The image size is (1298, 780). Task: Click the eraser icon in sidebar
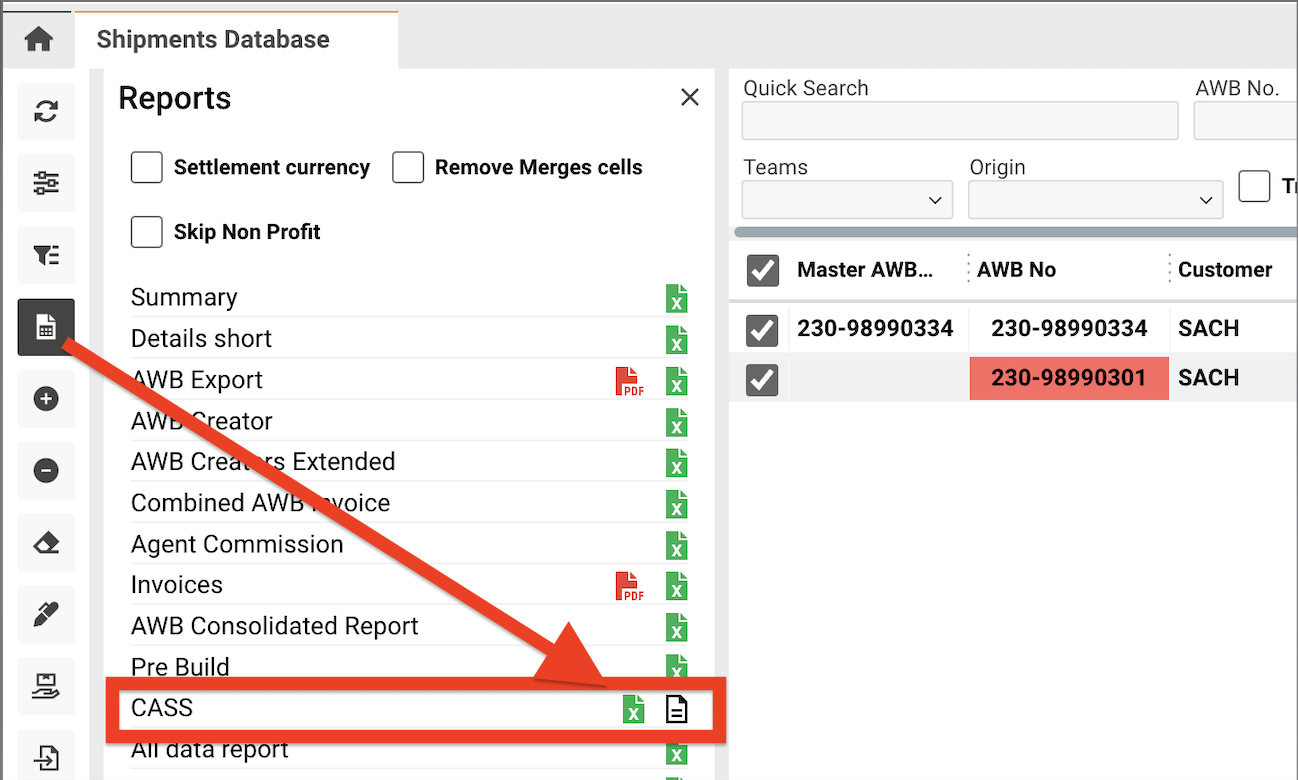[x=46, y=543]
